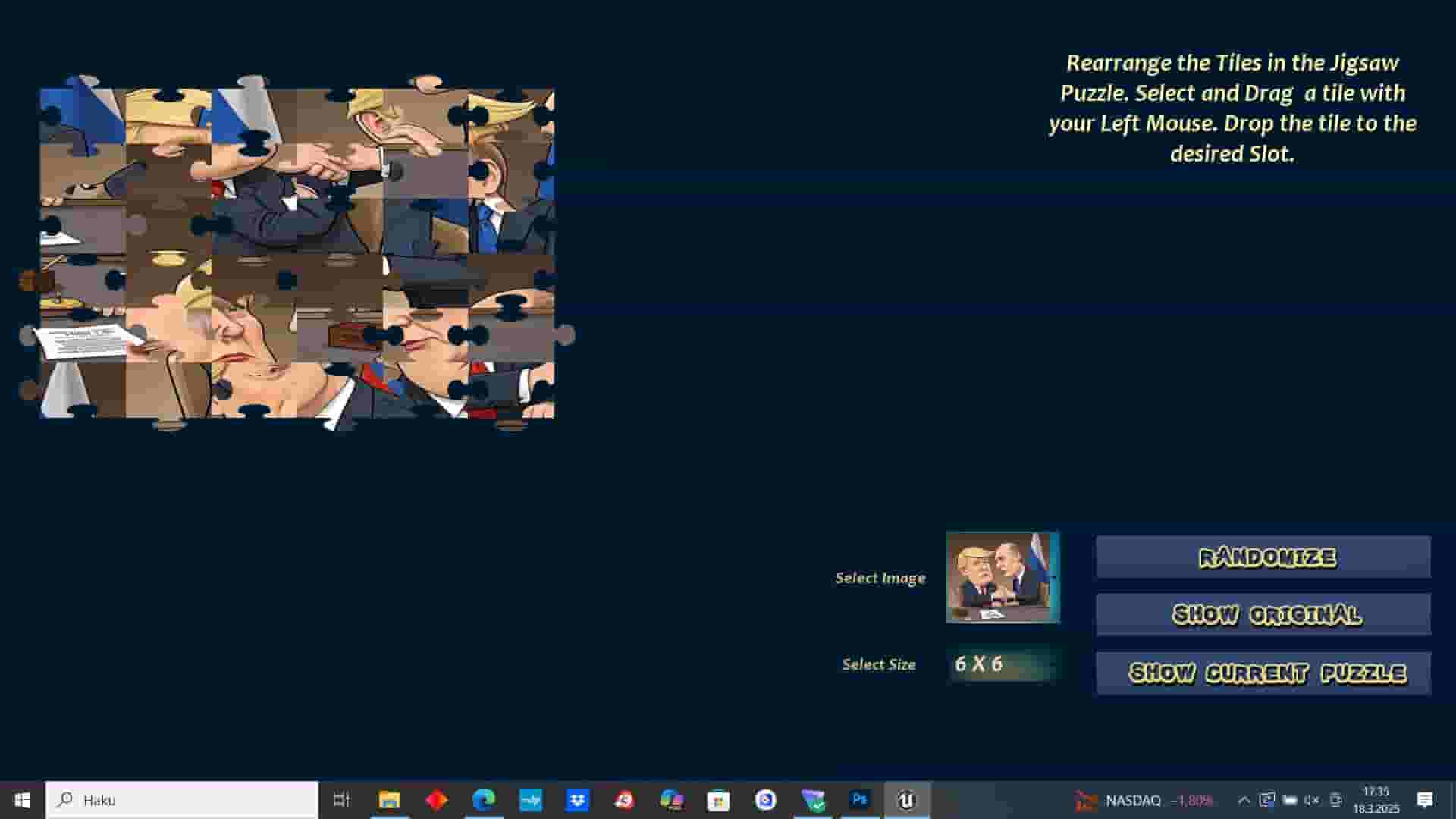The image size is (1456, 819).
Task: Click the Show Current Puzzle button
Action: point(1263,672)
